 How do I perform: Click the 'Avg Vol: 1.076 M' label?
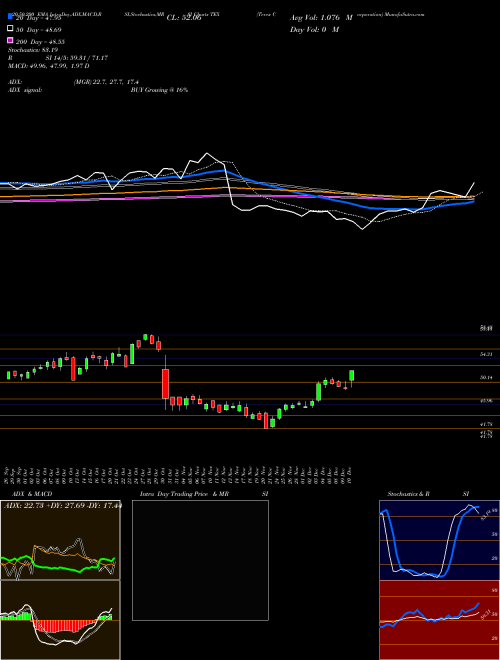point(321,18)
